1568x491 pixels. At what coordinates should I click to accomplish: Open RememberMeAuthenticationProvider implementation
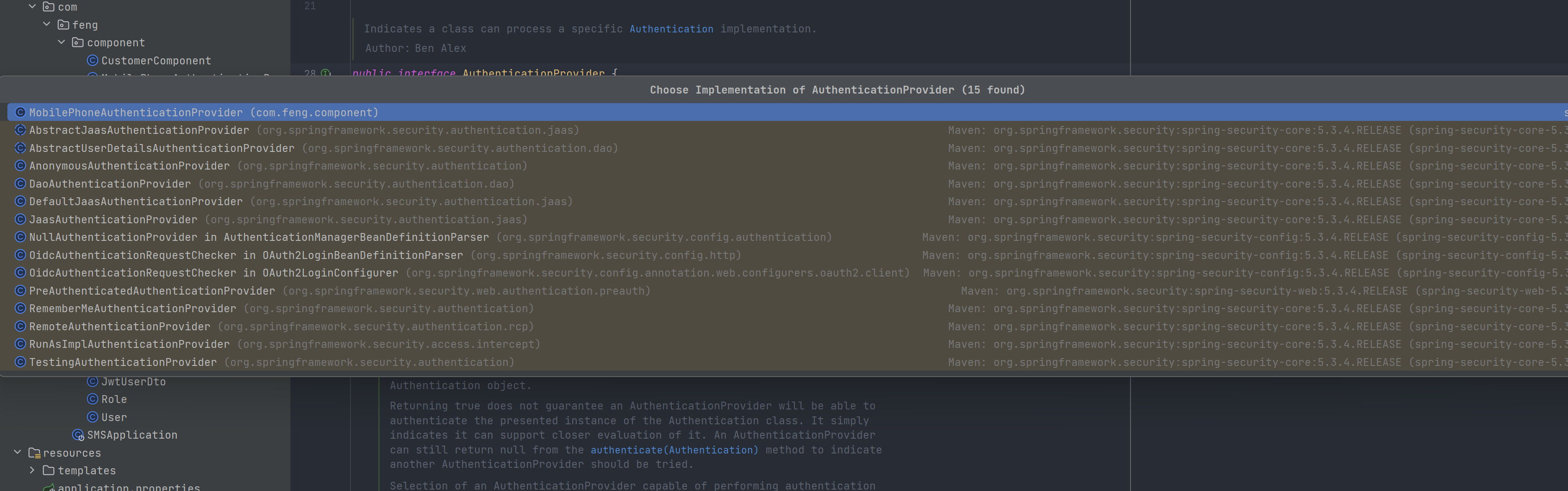787,308
